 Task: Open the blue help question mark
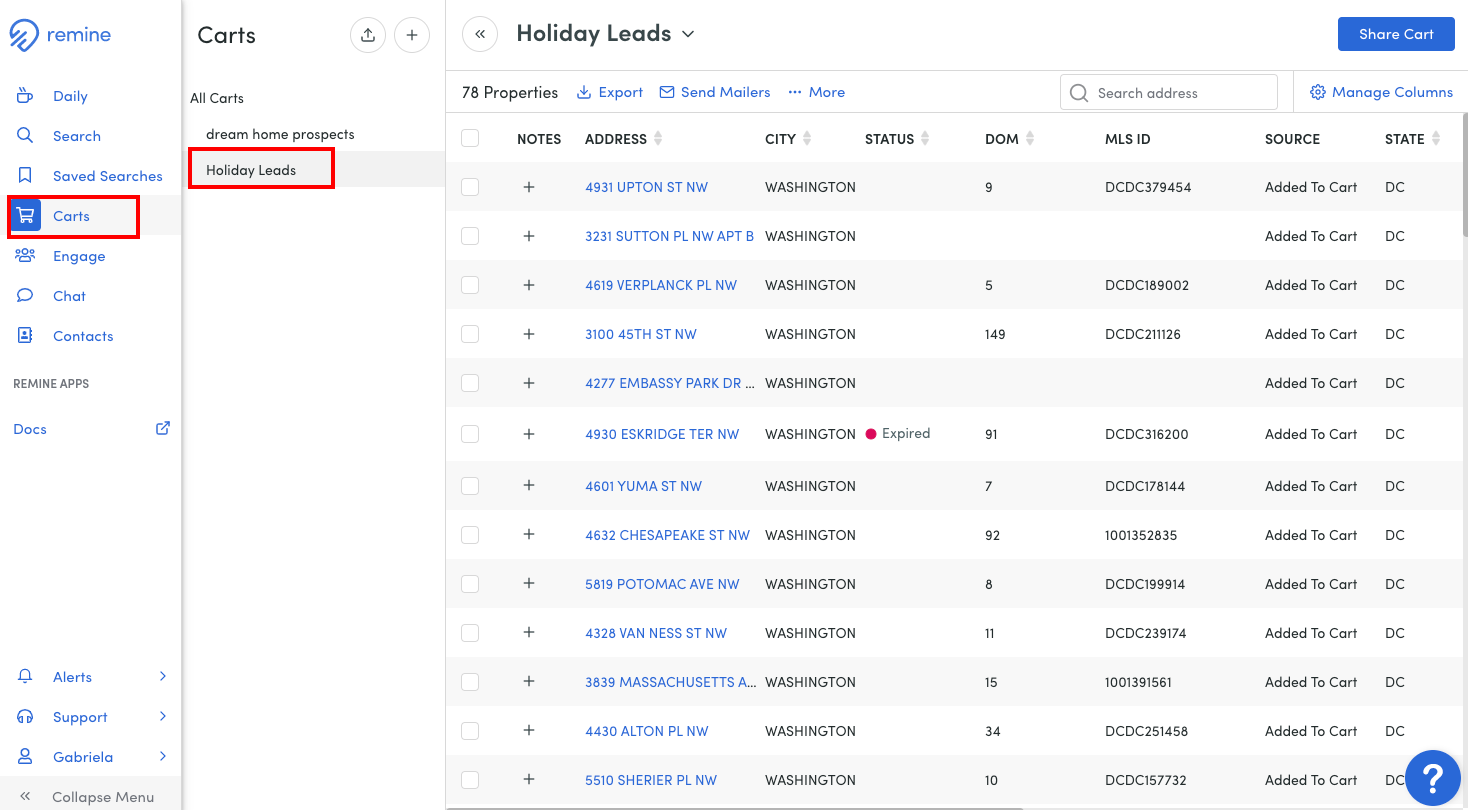(x=1433, y=777)
